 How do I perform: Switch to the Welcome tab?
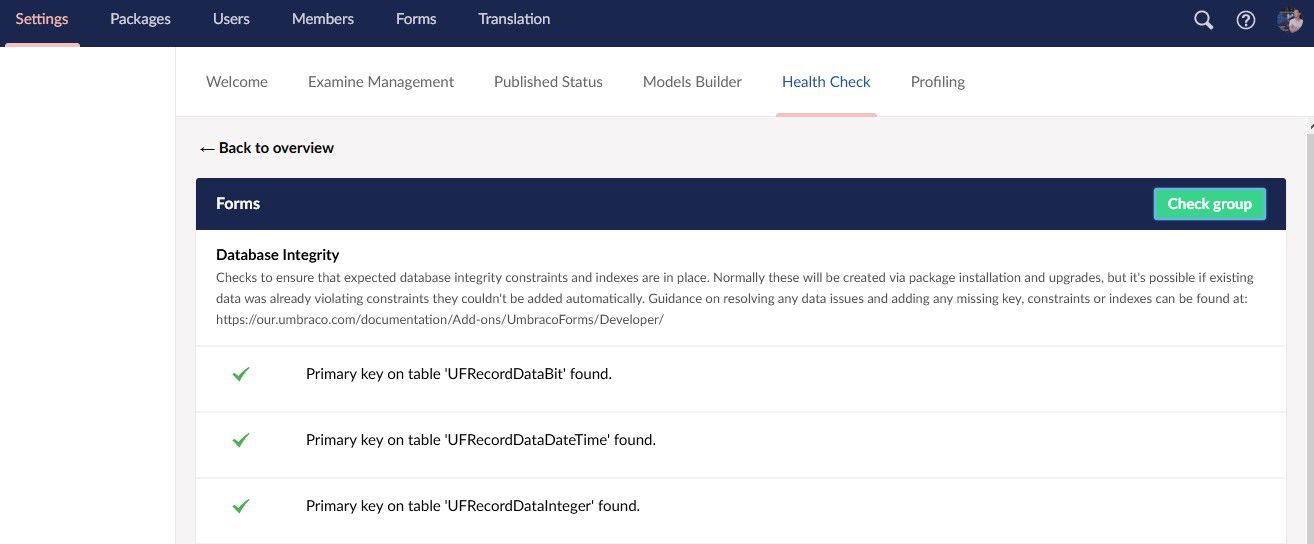pyautogui.click(x=237, y=82)
